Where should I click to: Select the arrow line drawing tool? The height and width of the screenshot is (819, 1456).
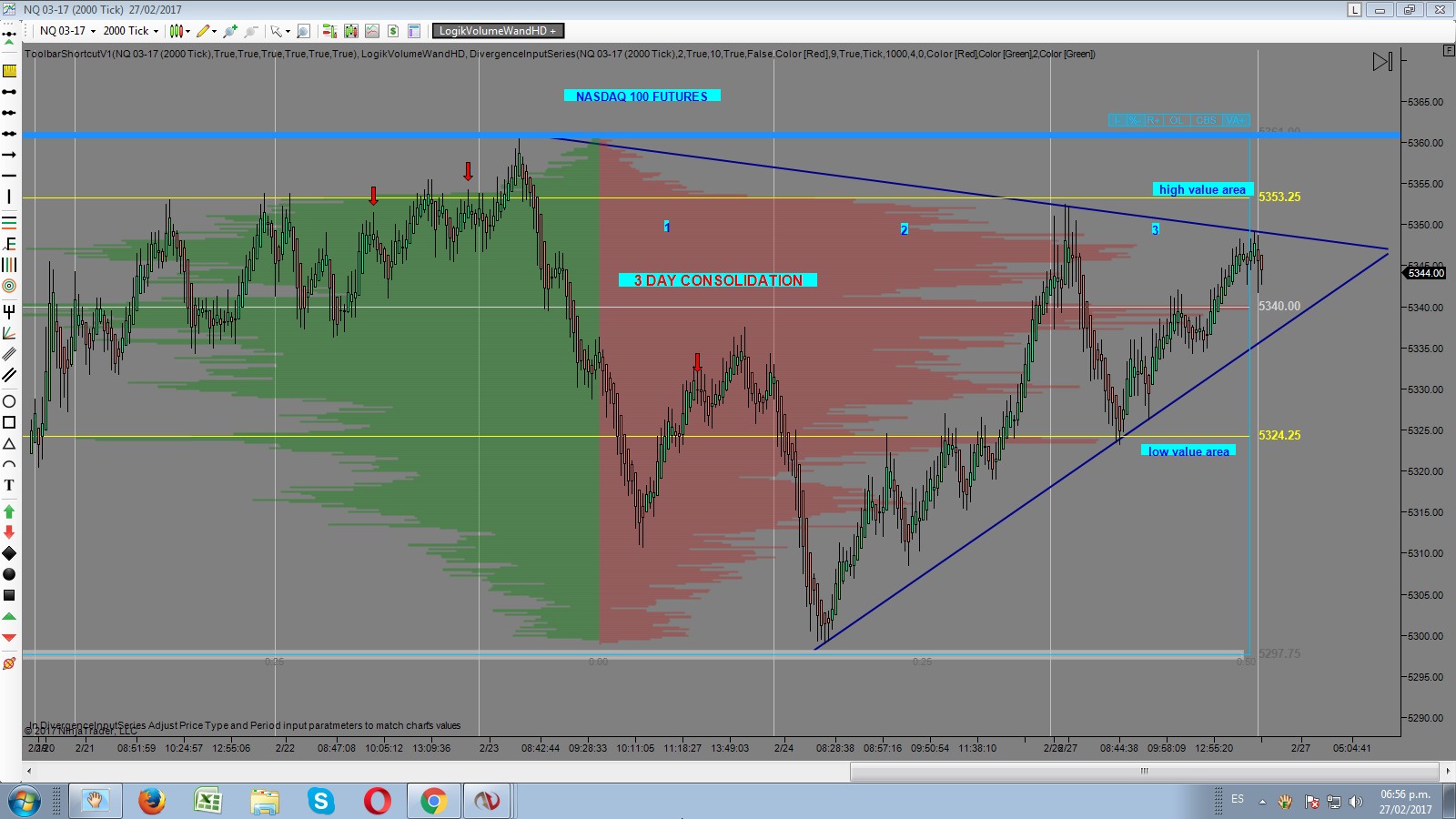coord(9,155)
